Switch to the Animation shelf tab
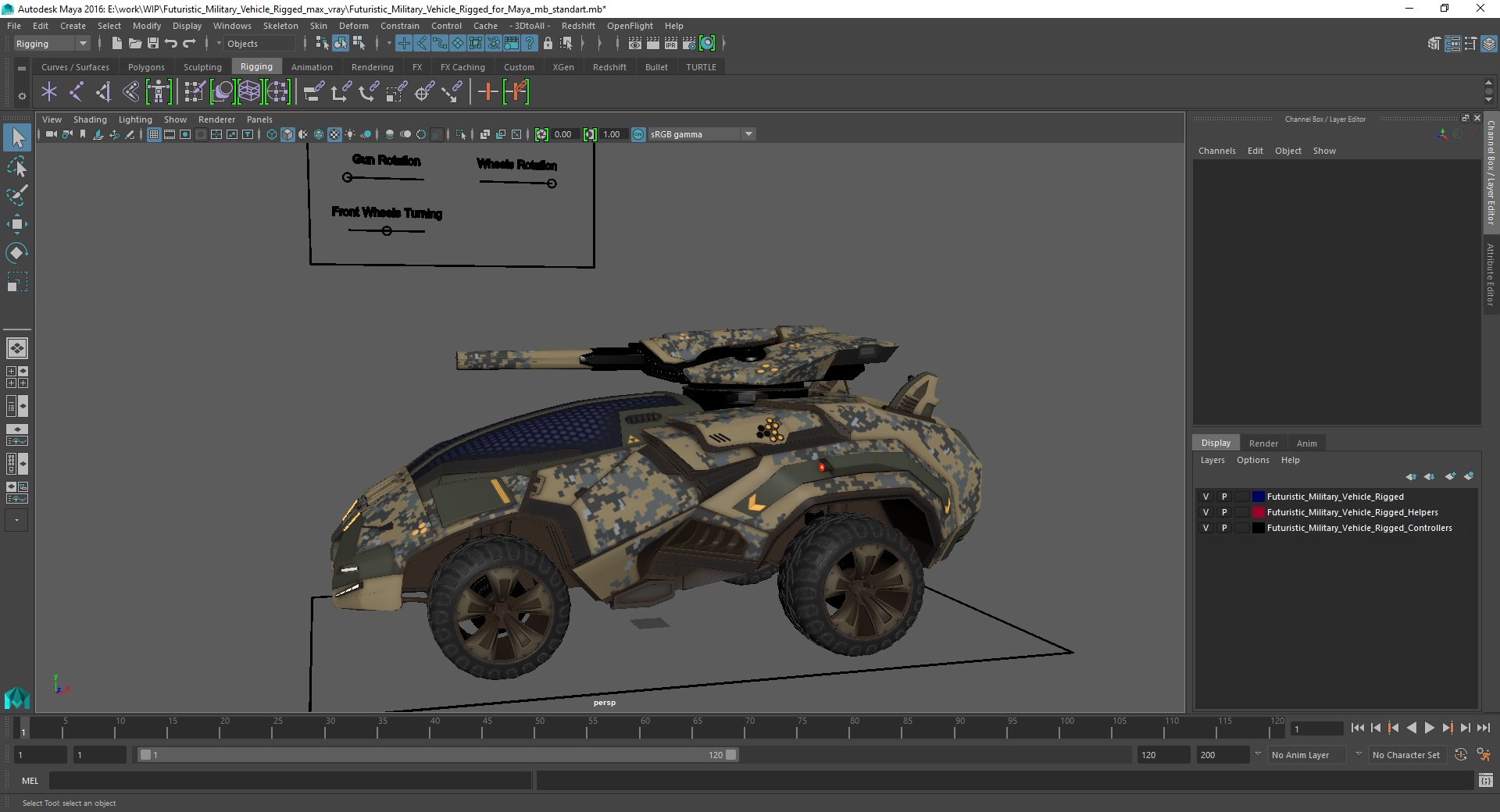Screen dimensions: 1500x812 [312, 67]
